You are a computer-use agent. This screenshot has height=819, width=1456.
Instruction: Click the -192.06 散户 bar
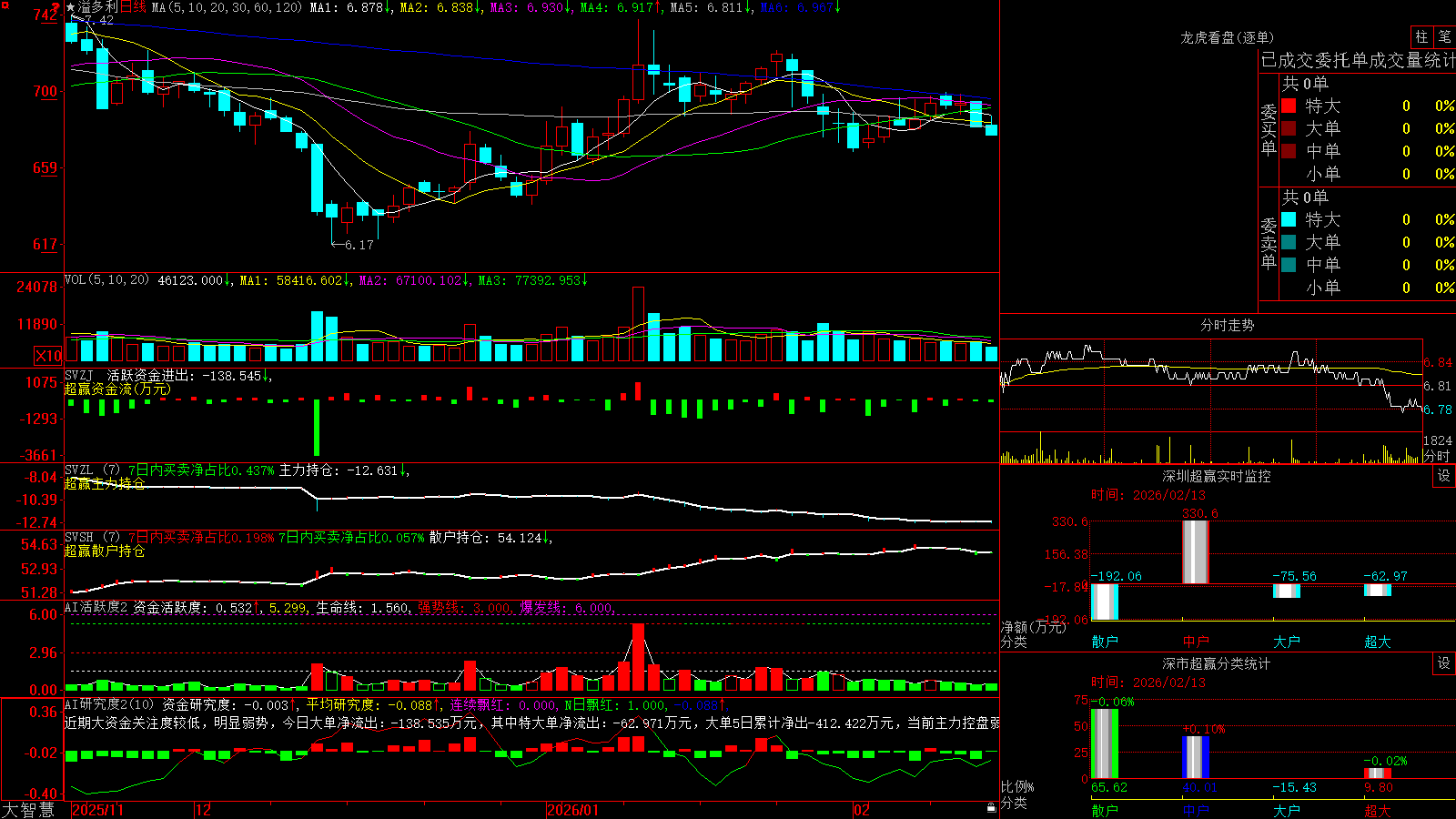pyautogui.click(x=1105, y=602)
